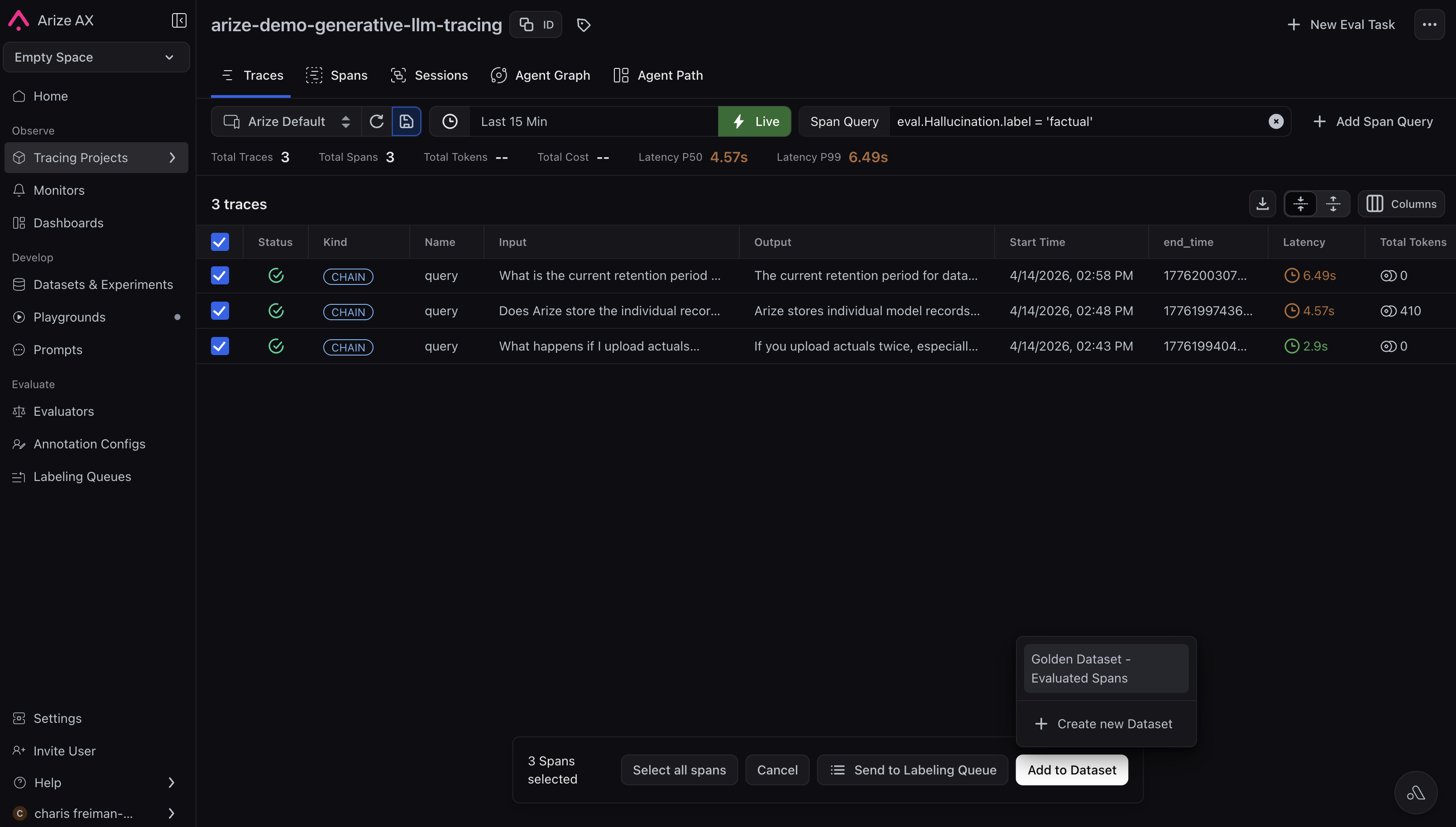Switch to expanded row density

tap(1333, 204)
